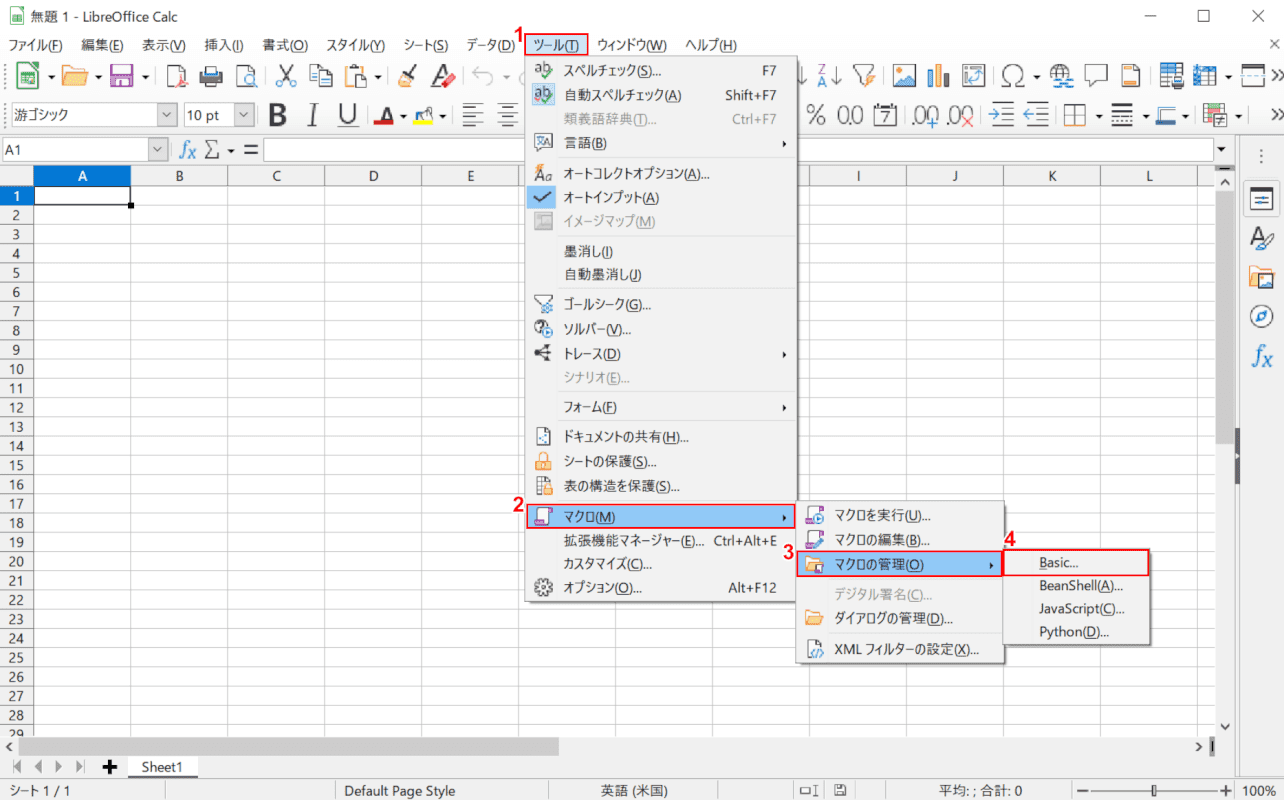Open font color dropdown arrow

click(x=402, y=116)
